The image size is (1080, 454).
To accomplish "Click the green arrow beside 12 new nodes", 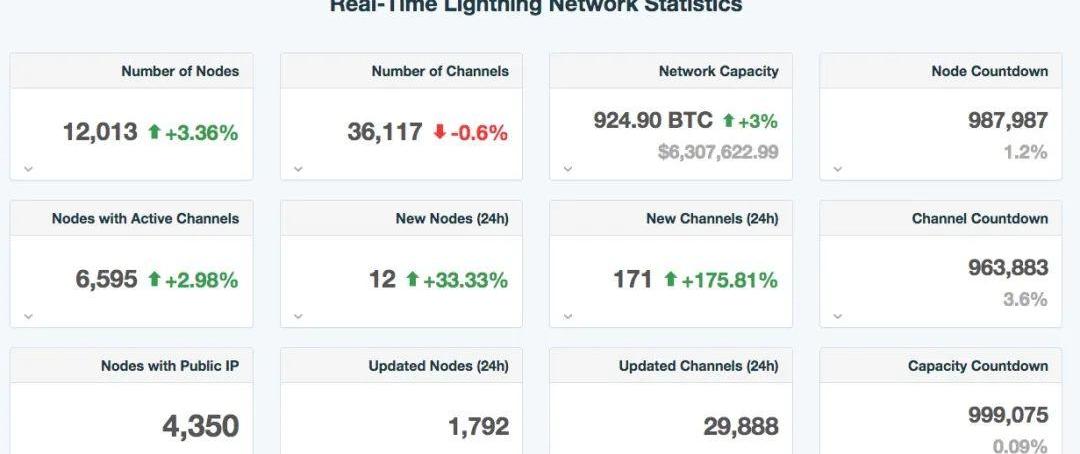I will click(x=412, y=279).
